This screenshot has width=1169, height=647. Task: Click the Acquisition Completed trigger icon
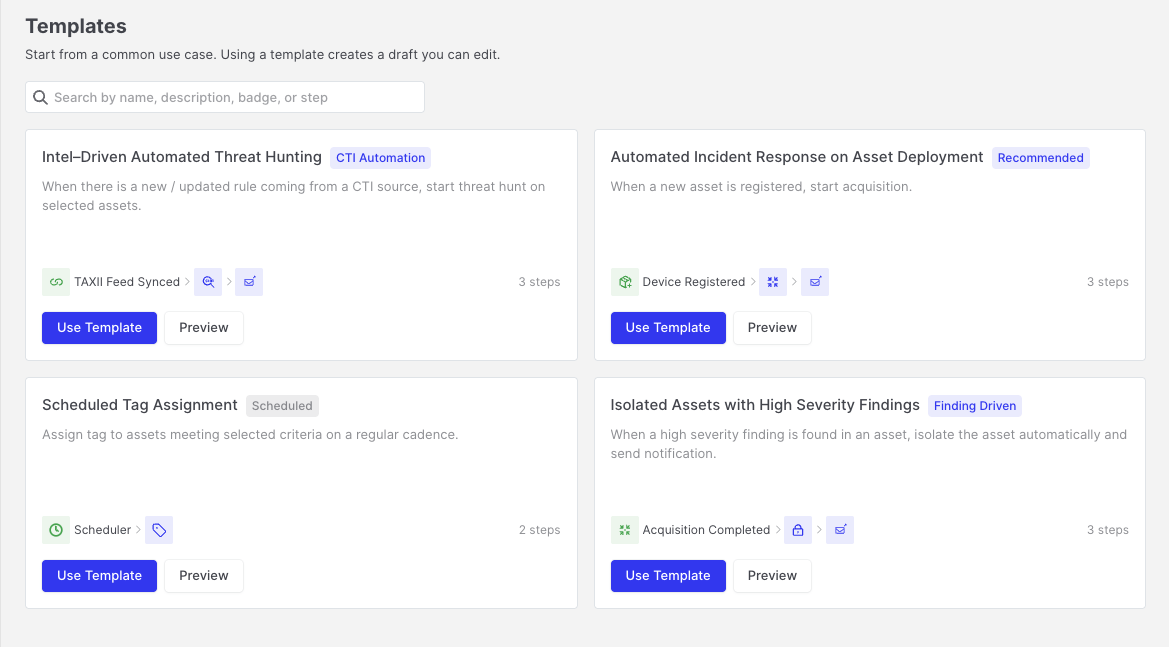tap(625, 530)
